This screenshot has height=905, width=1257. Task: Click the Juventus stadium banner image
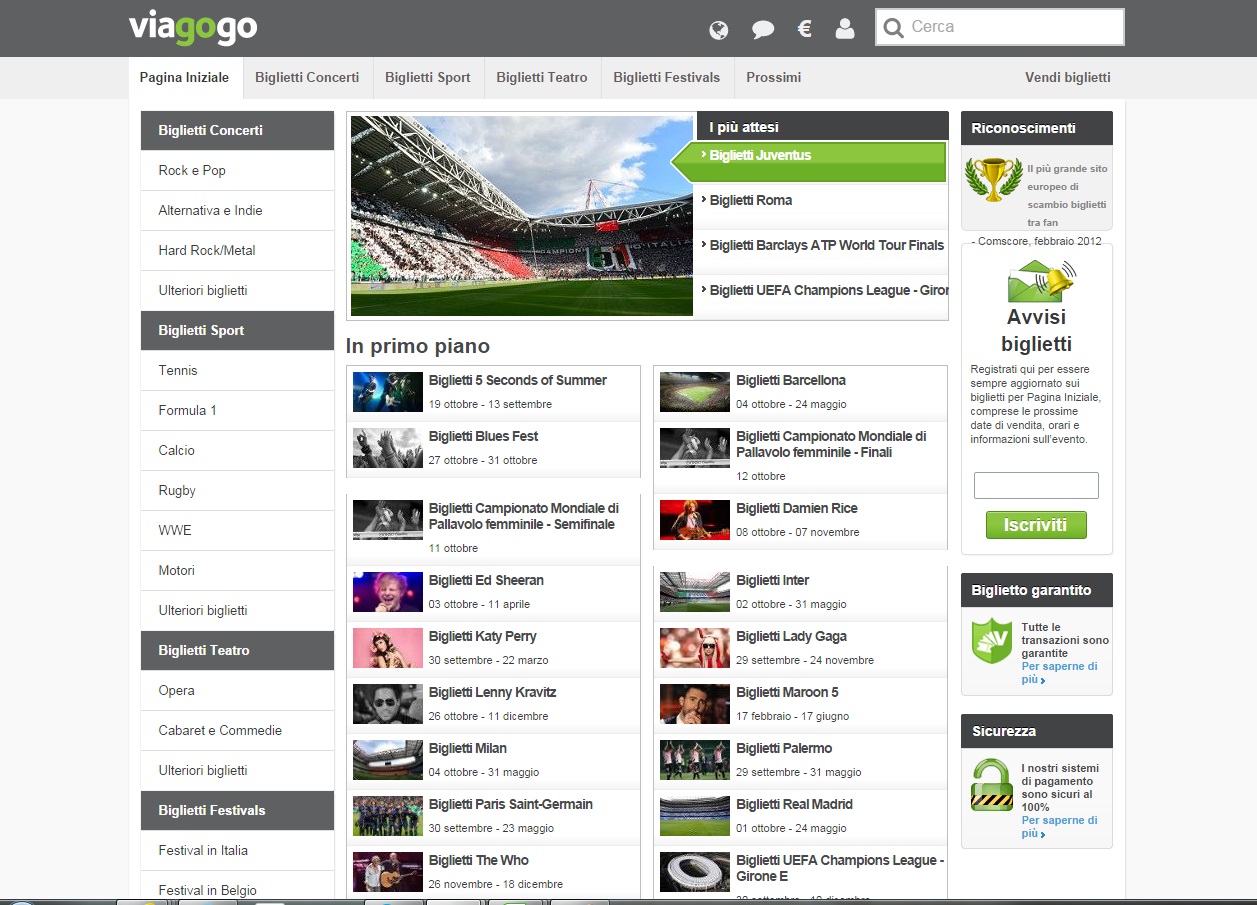tap(522, 216)
